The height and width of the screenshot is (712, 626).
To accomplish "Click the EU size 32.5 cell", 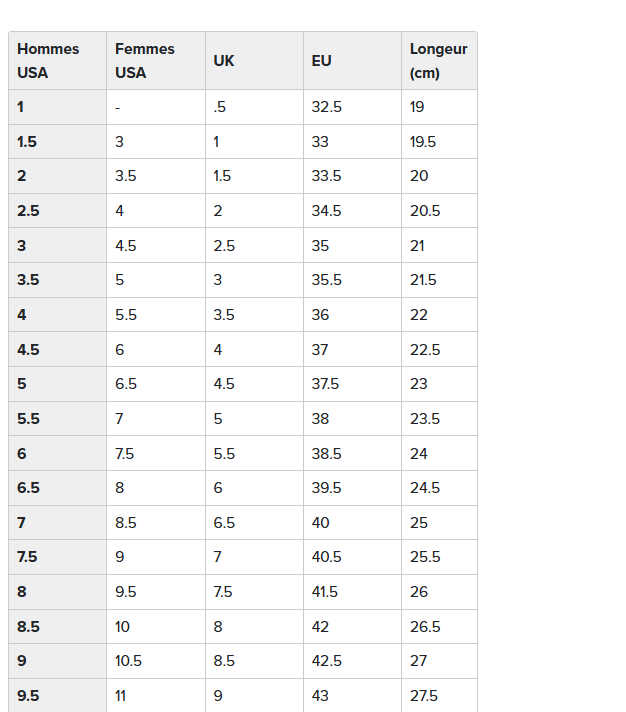I will tap(327, 107).
